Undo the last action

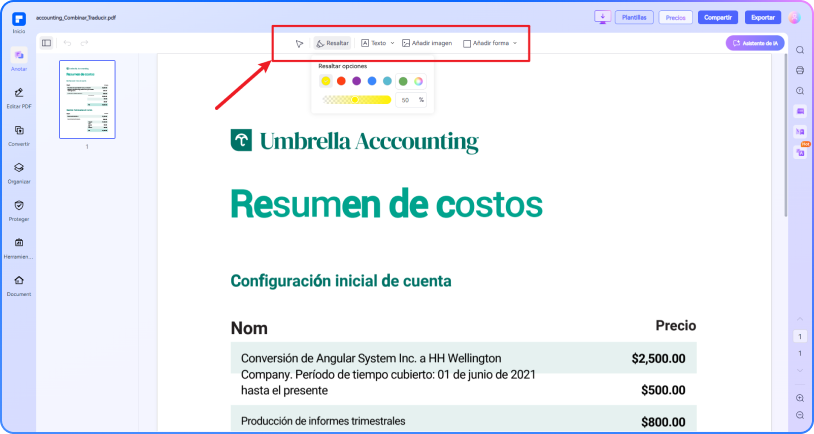tap(67, 43)
